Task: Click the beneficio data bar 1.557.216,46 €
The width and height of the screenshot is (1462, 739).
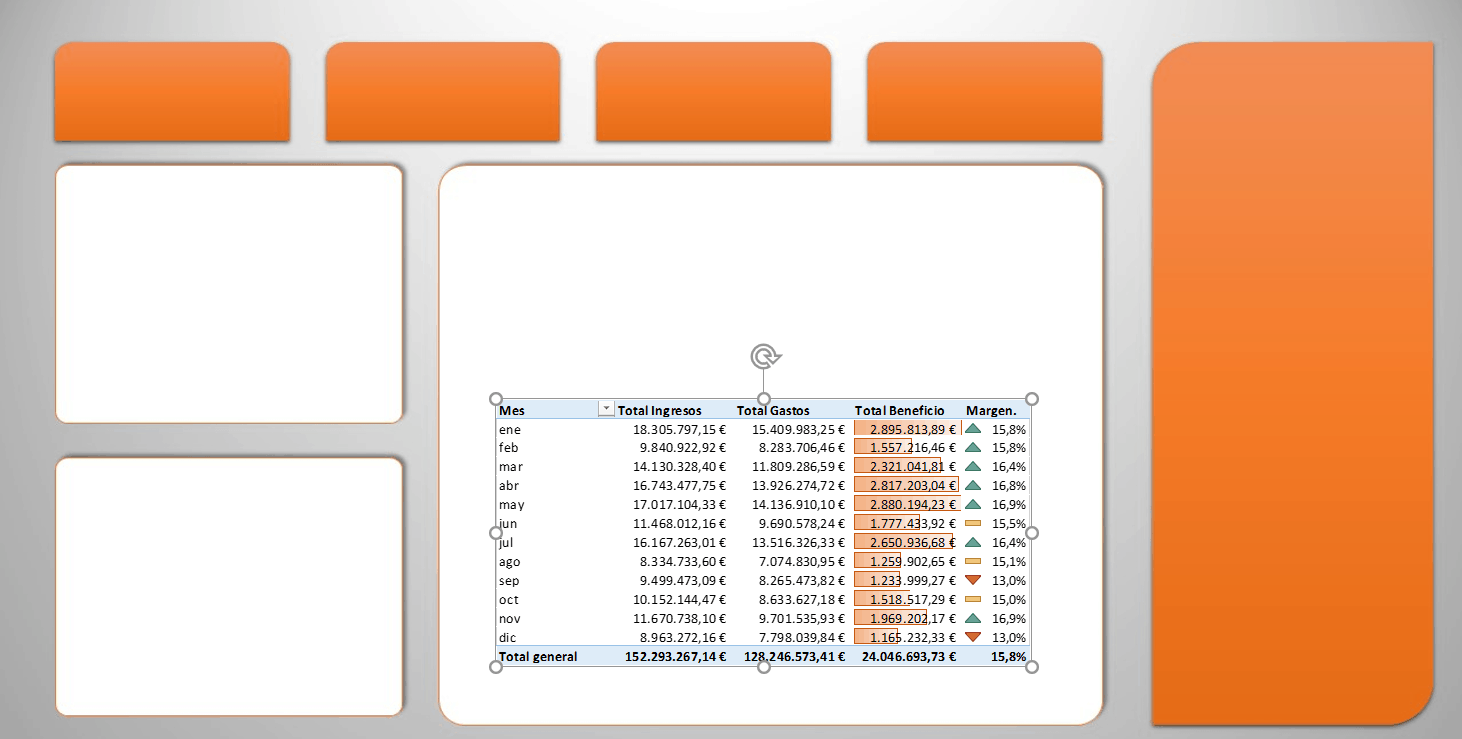Action: coord(882,447)
